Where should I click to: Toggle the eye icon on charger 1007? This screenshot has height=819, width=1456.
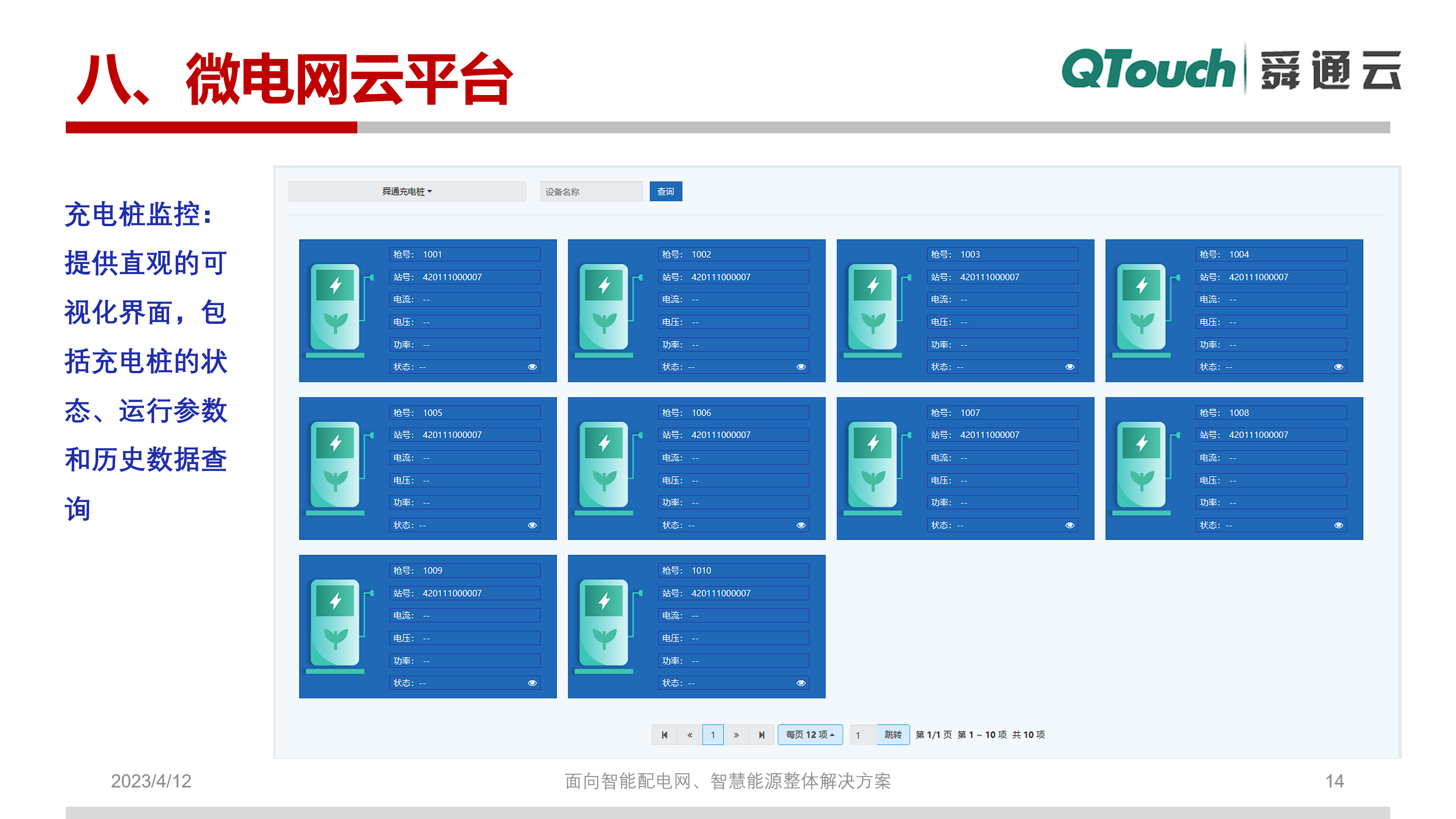[x=1070, y=524]
